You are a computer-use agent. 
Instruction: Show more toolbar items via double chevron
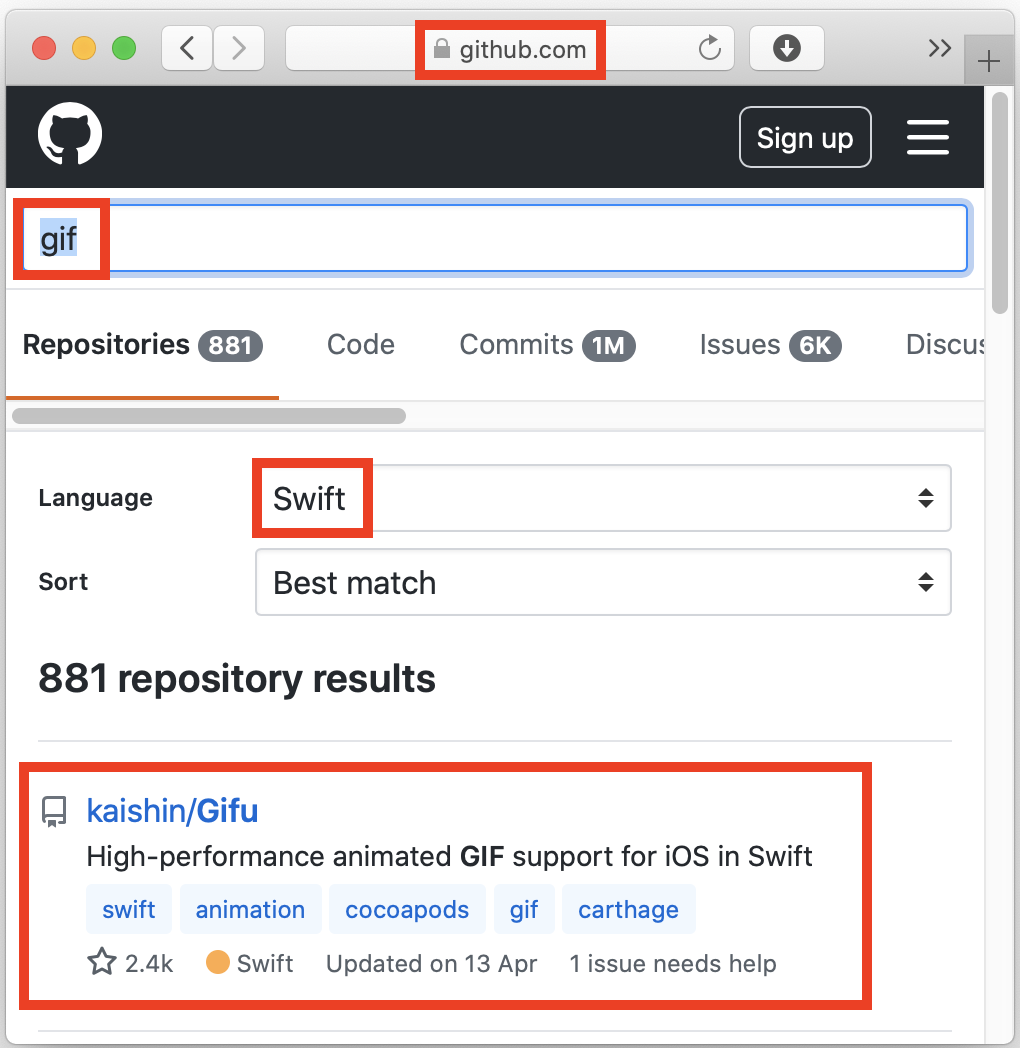[939, 48]
